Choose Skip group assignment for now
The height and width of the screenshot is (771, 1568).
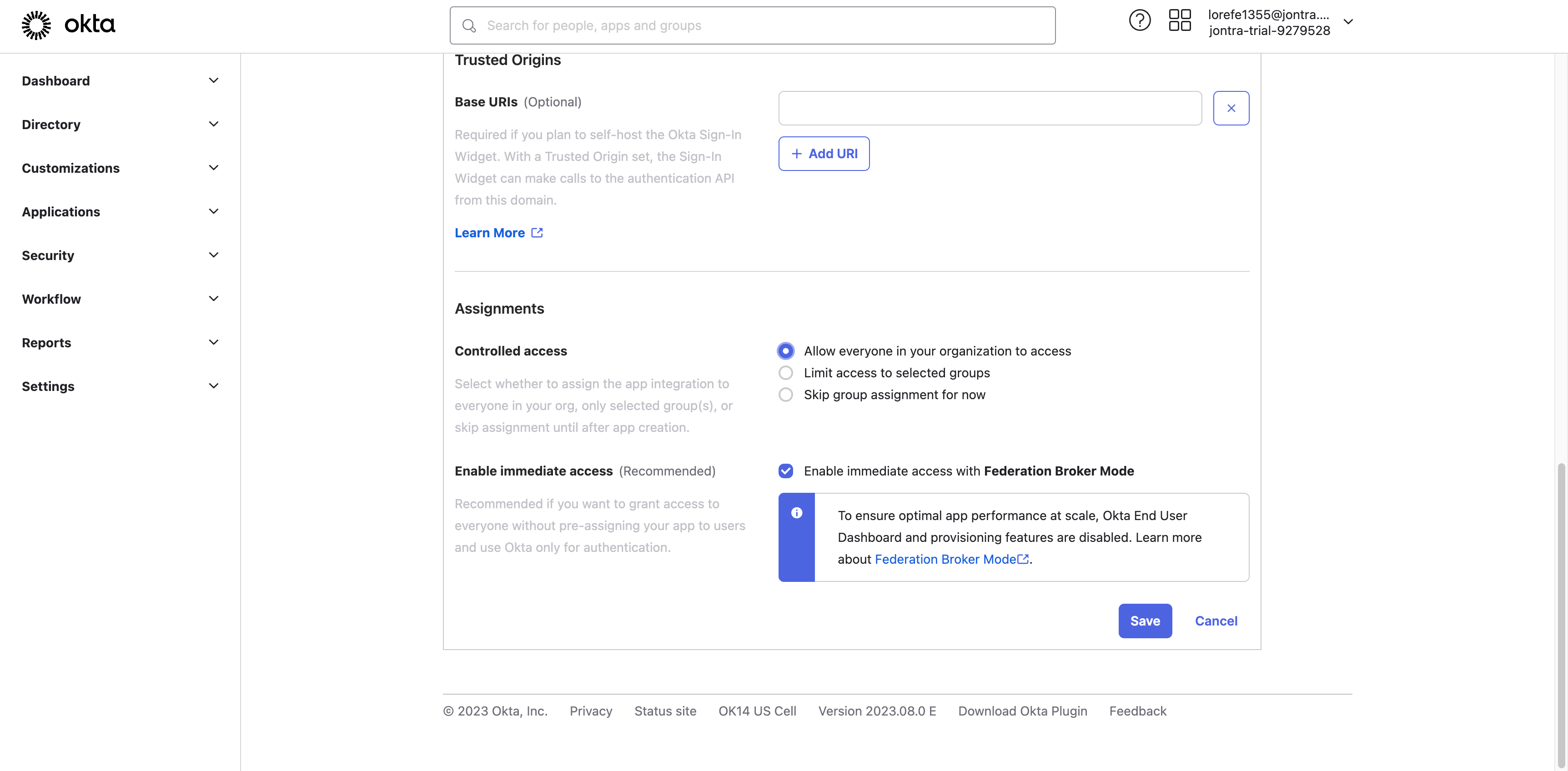pyautogui.click(x=786, y=395)
